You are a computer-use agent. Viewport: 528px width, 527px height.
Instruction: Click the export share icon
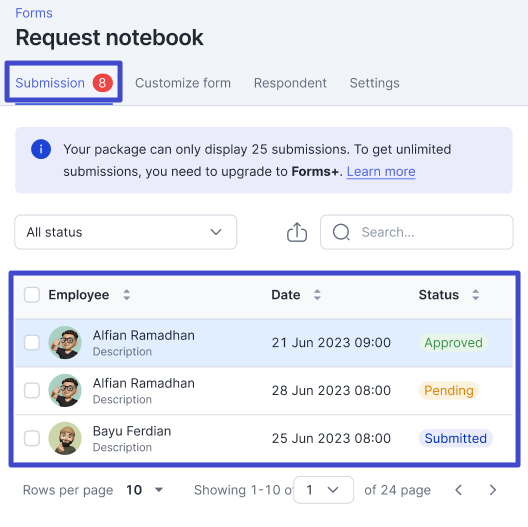click(297, 232)
